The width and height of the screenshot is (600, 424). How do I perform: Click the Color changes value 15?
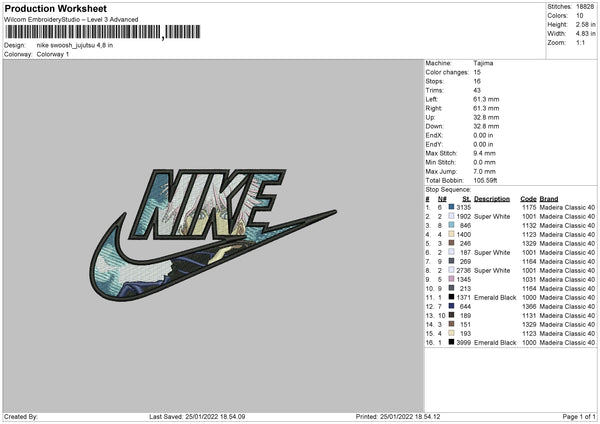click(x=477, y=72)
